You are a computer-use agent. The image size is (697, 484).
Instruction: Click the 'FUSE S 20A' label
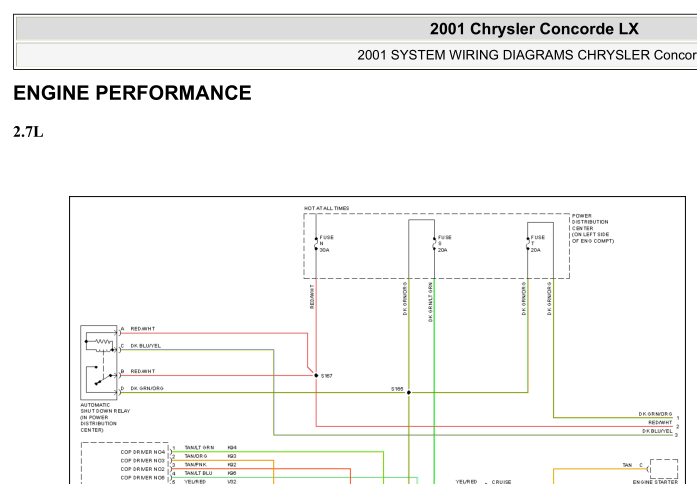tap(445, 244)
